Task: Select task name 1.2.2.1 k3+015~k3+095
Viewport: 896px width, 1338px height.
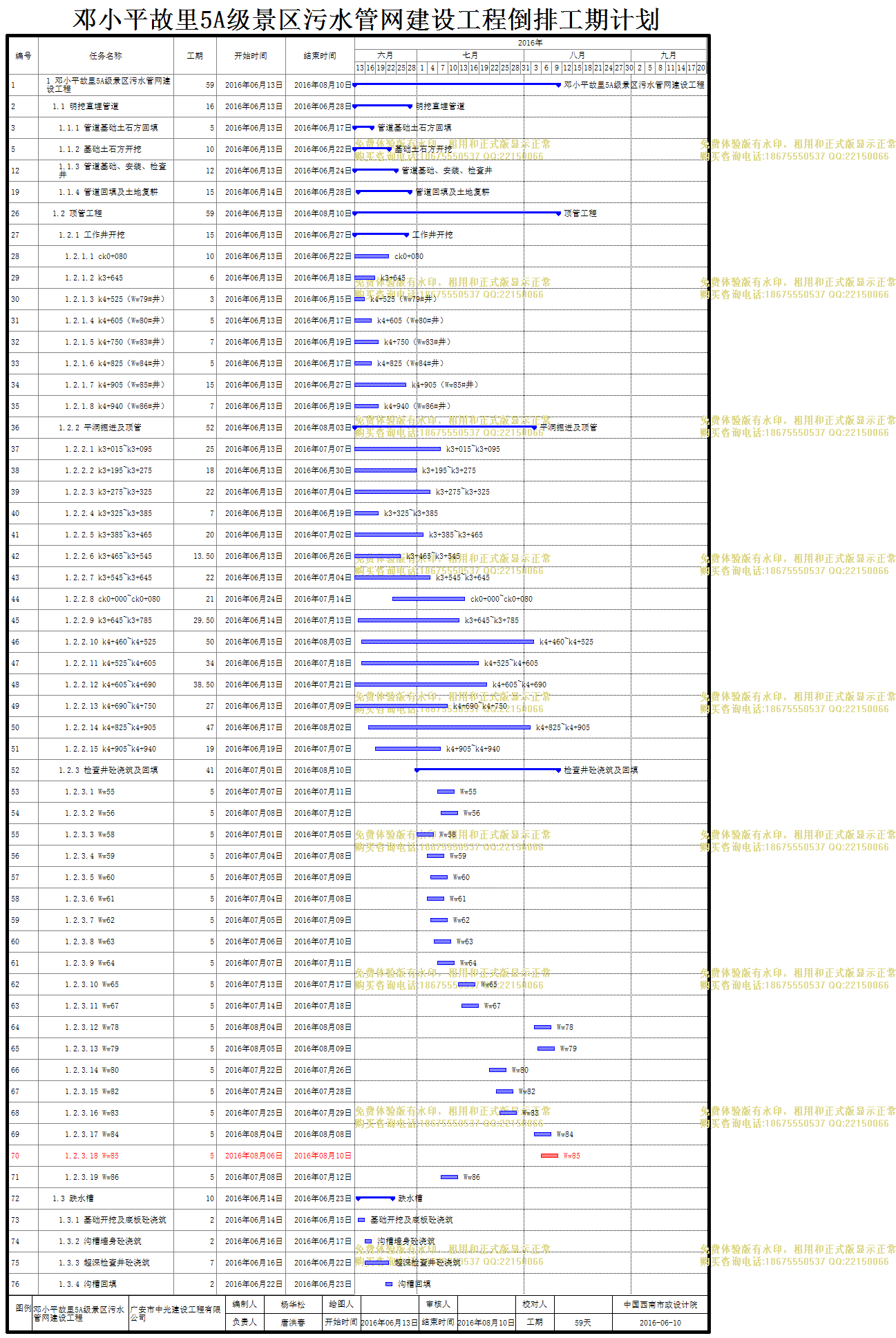Action: coord(108,449)
